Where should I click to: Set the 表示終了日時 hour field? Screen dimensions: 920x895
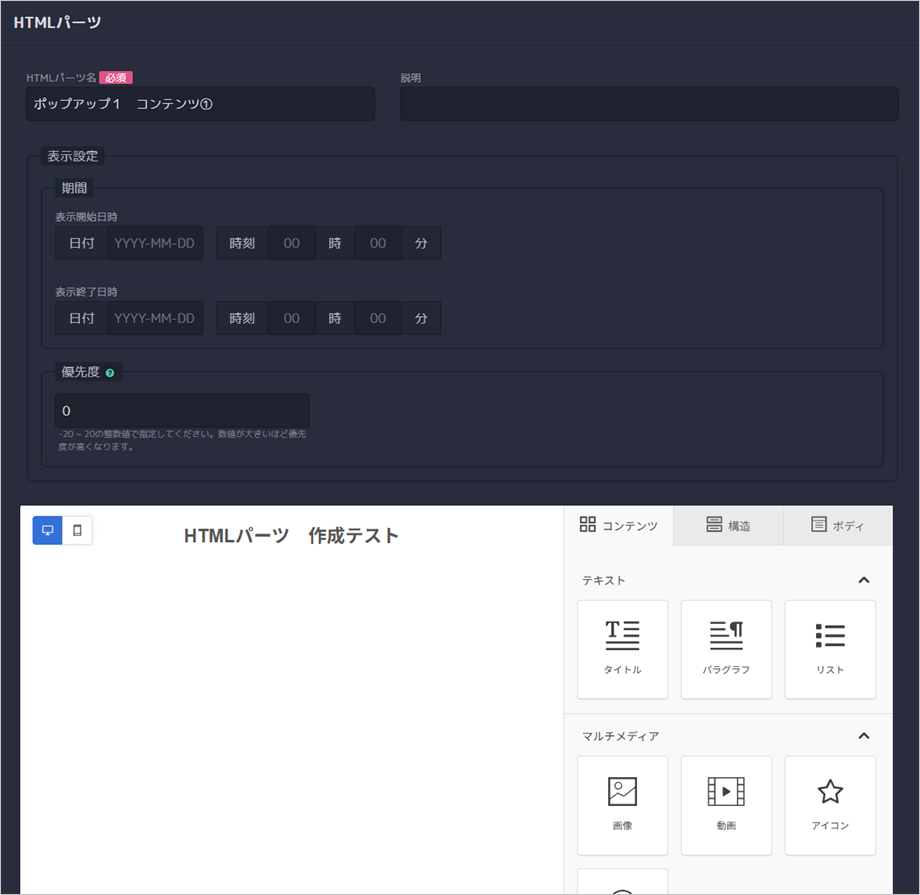[292, 318]
